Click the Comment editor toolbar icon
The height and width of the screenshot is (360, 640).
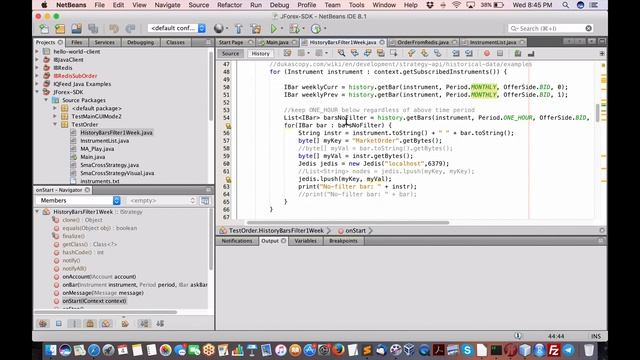[x=518, y=53]
